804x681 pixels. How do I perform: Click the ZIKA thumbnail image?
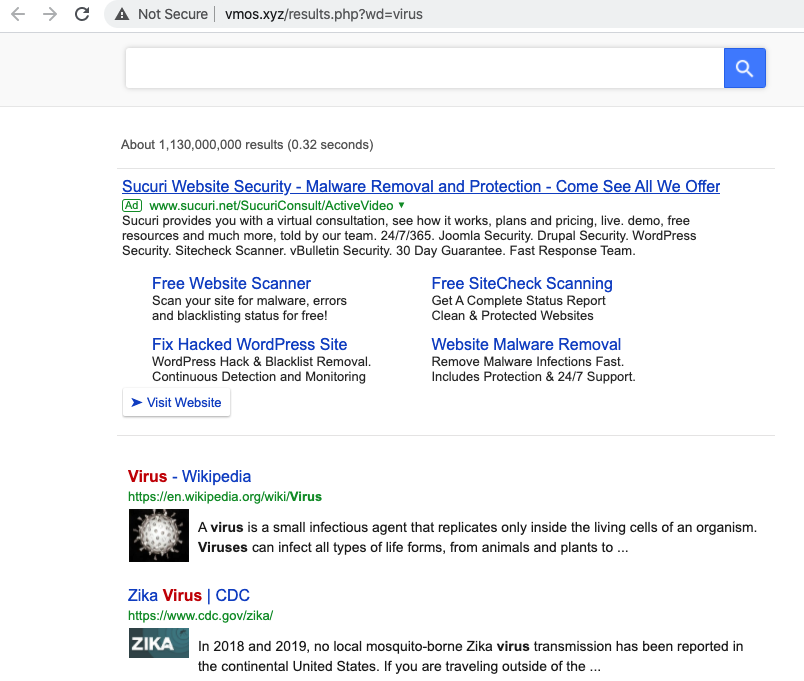coord(158,643)
